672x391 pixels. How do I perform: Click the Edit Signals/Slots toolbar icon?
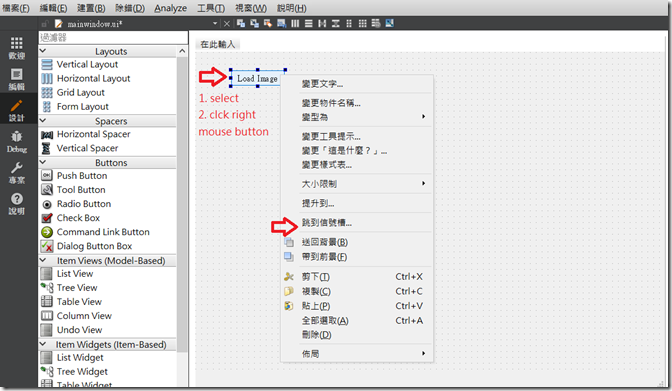tap(254, 24)
